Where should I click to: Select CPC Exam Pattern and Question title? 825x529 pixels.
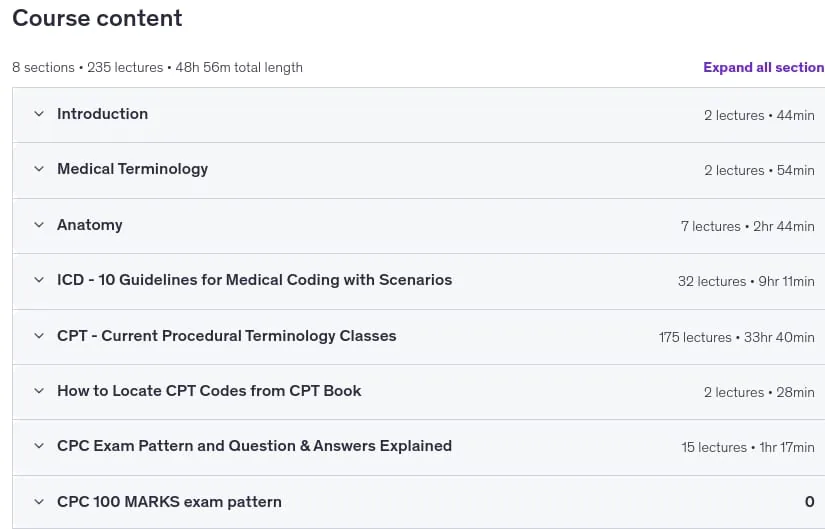(x=255, y=446)
